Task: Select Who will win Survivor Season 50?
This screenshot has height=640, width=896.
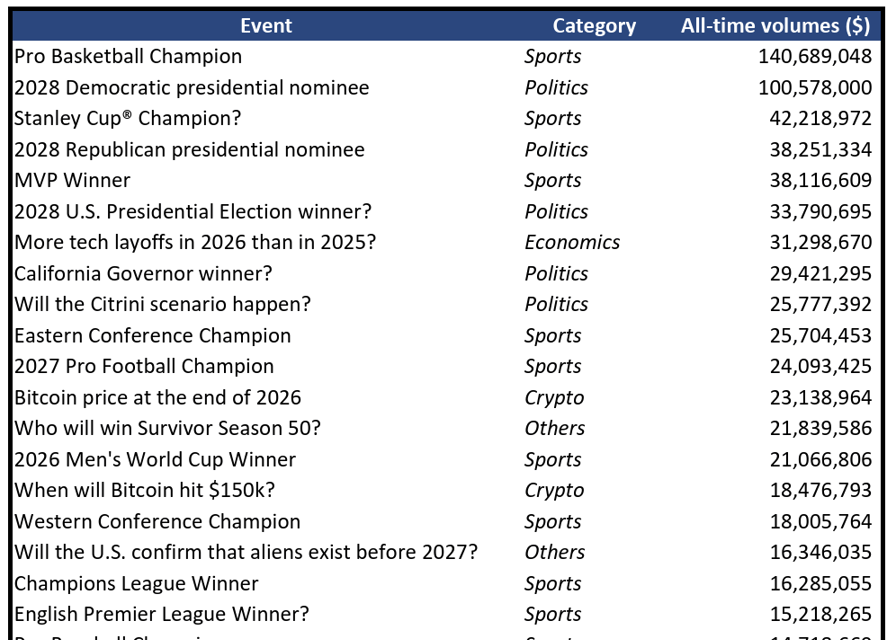Action: pos(167,429)
